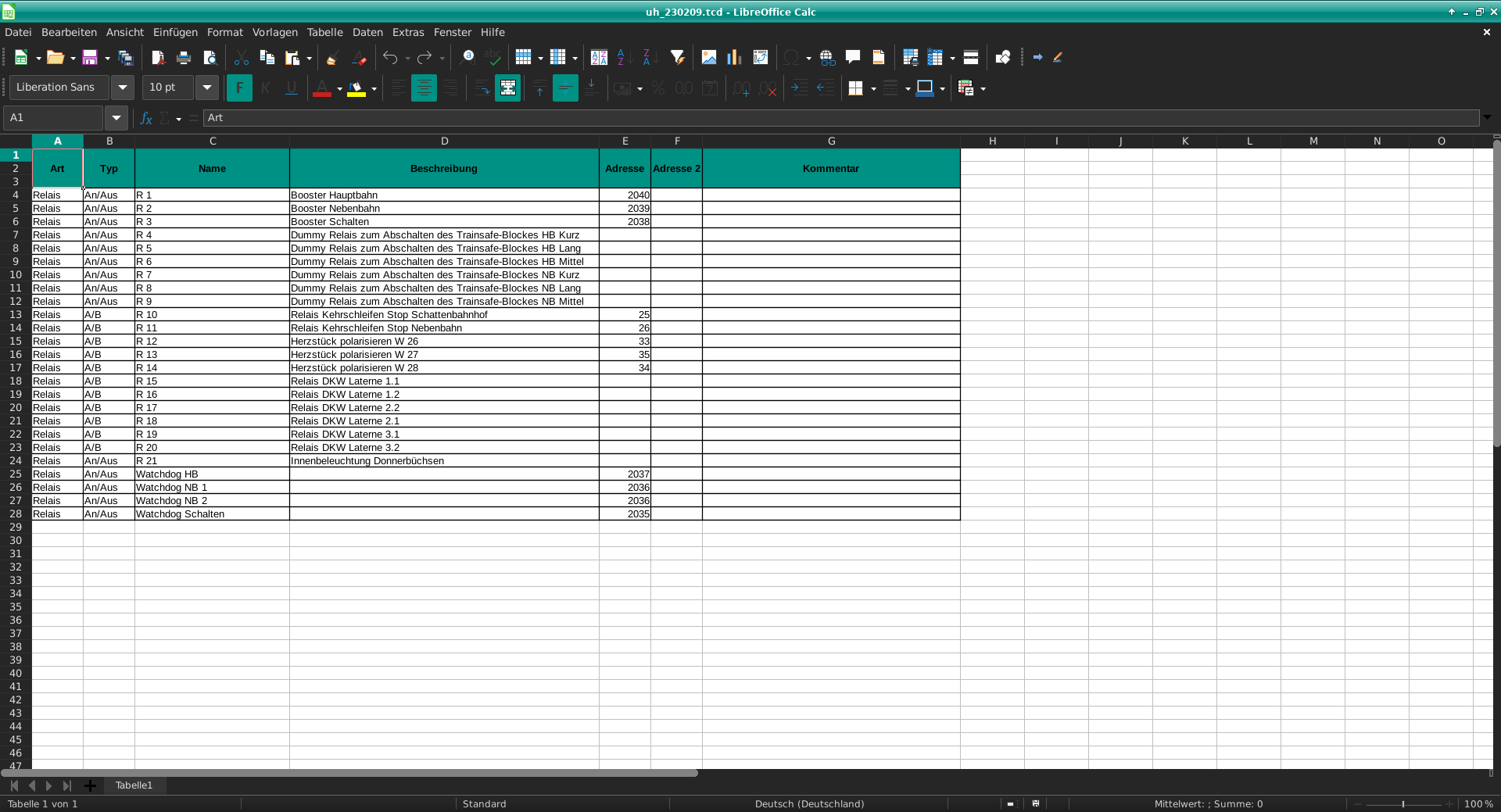Click column D header
1501x812 pixels.
(x=444, y=141)
